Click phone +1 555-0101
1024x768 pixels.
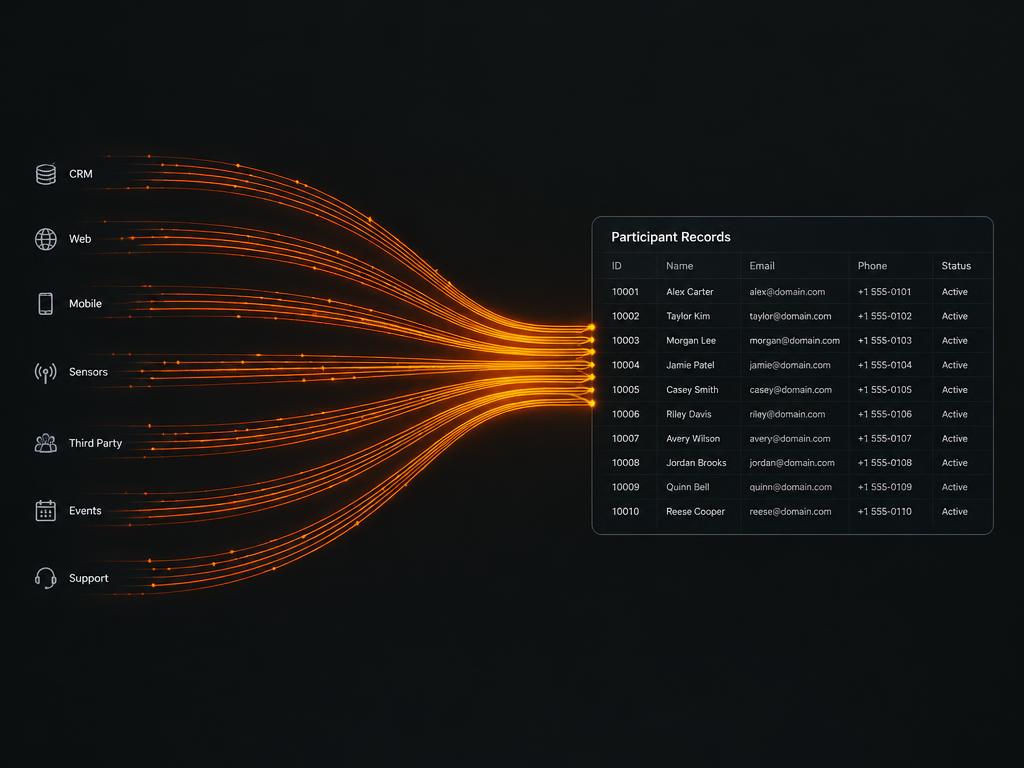tap(884, 292)
